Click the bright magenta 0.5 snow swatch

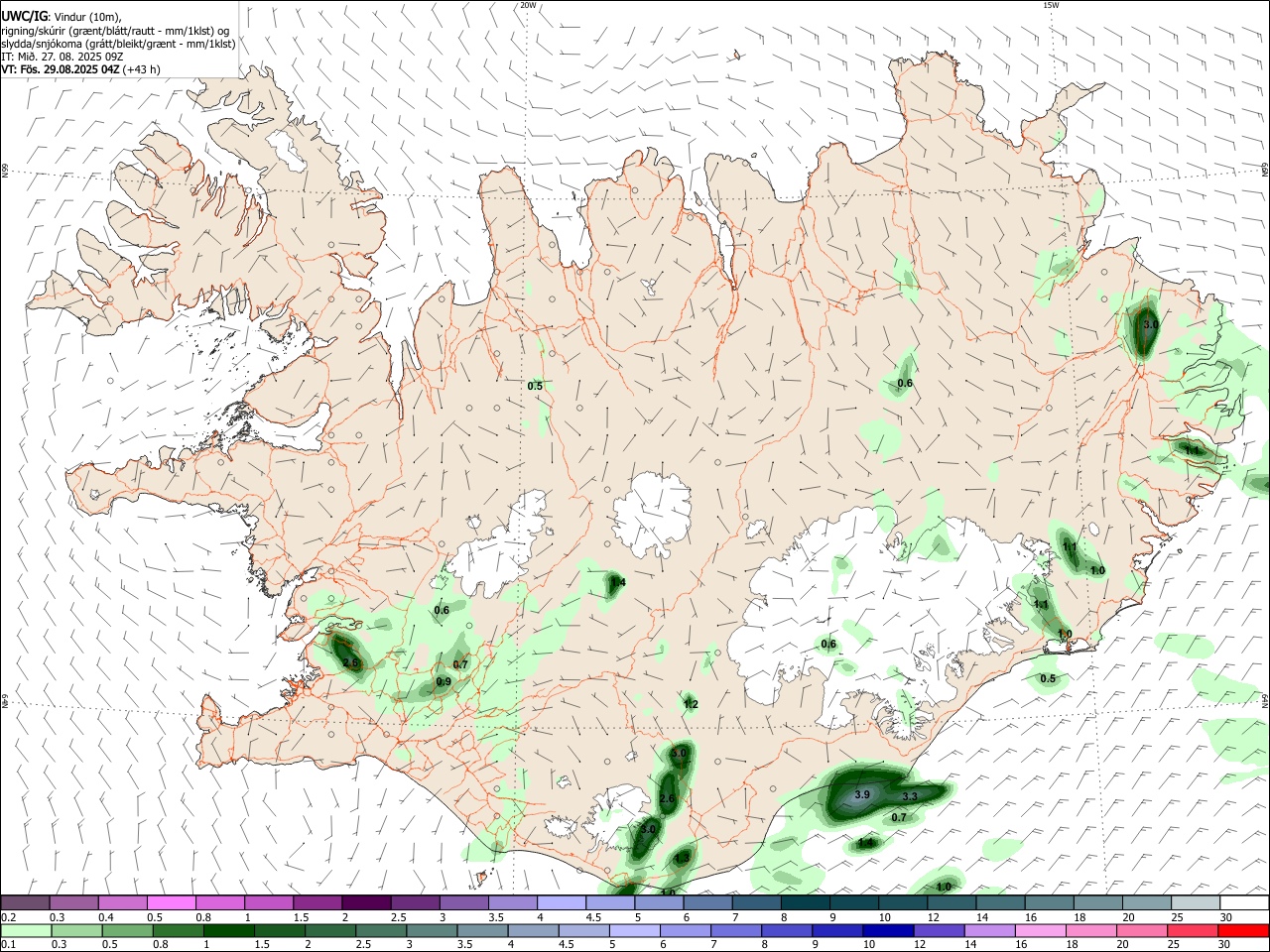[x=171, y=902]
